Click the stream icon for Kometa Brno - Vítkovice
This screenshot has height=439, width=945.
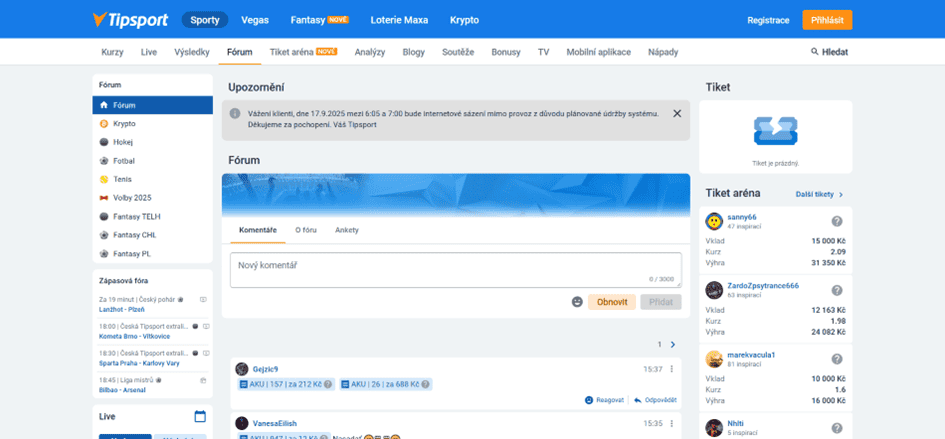pyautogui.click(x=206, y=326)
